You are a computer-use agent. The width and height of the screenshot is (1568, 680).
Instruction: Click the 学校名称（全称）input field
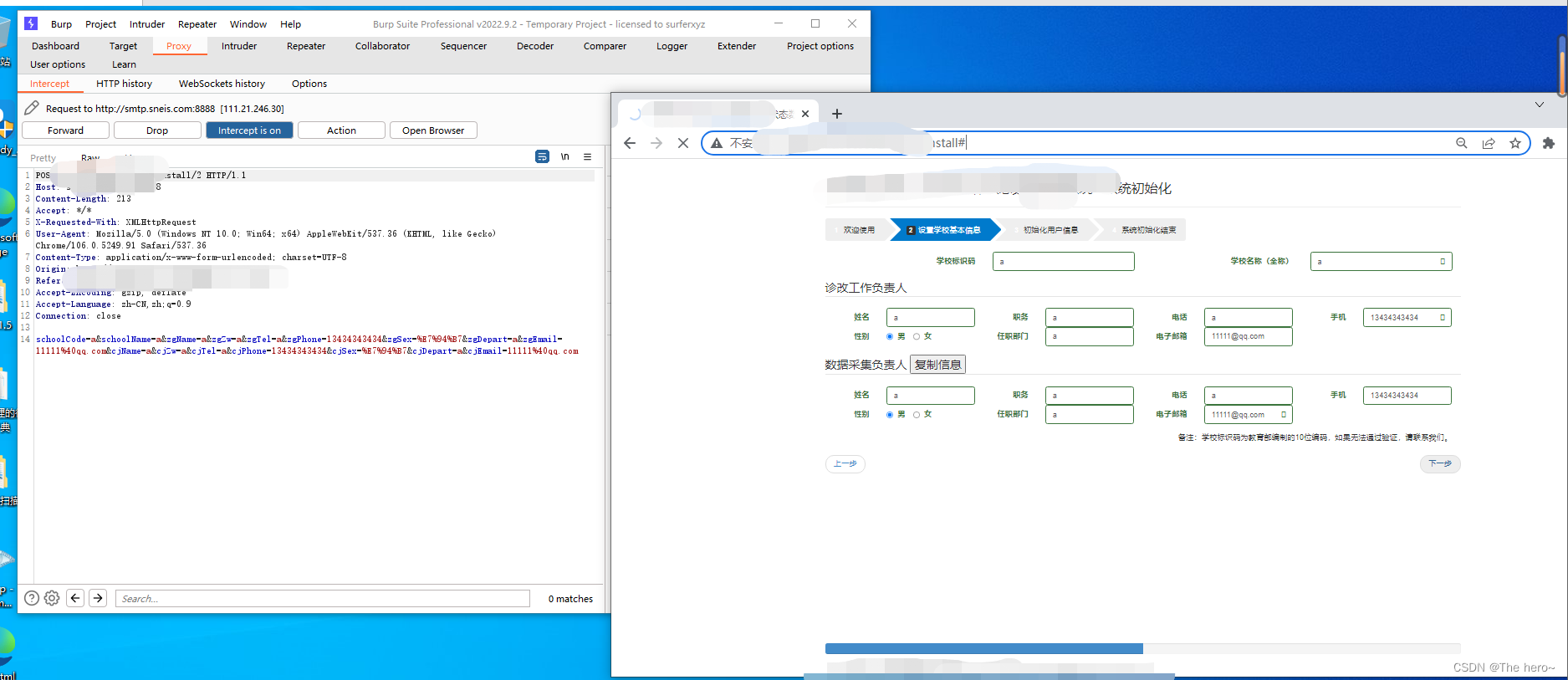click(x=1381, y=262)
